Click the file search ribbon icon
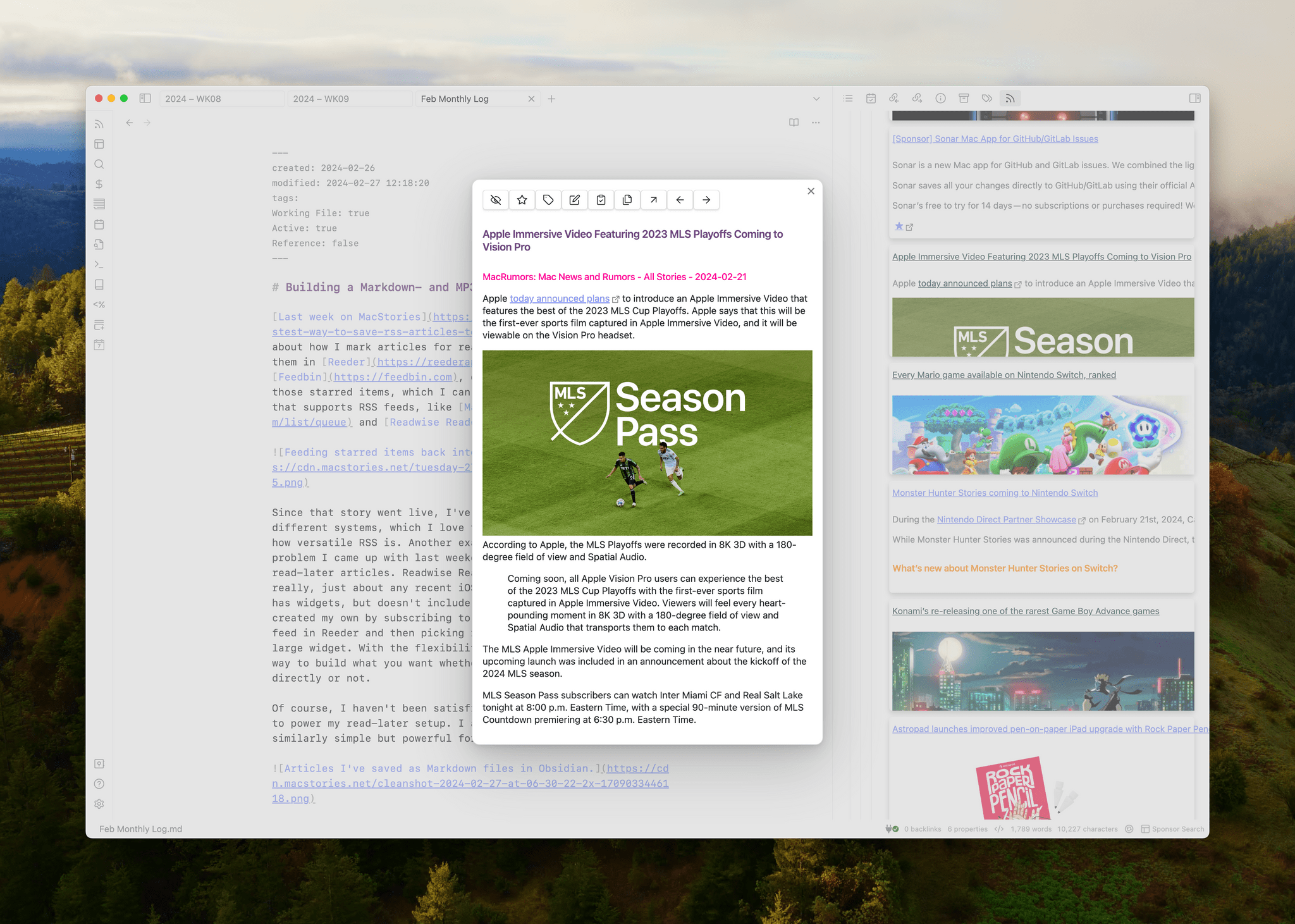The image size is (1295, 924). point(99,245)
